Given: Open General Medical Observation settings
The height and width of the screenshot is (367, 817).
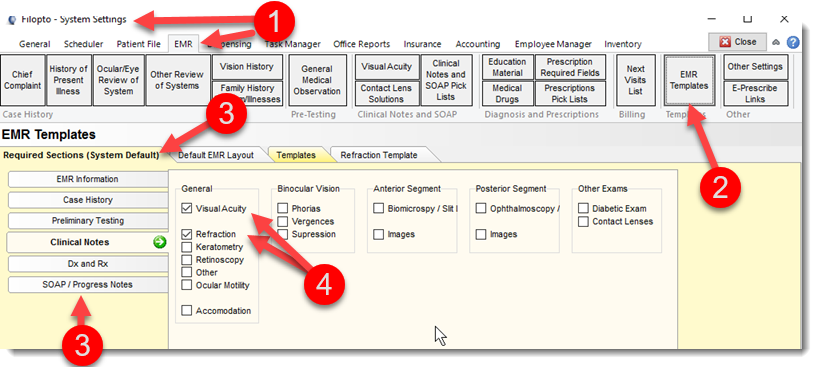Looking at the screenshot, I should coord(317,80).
